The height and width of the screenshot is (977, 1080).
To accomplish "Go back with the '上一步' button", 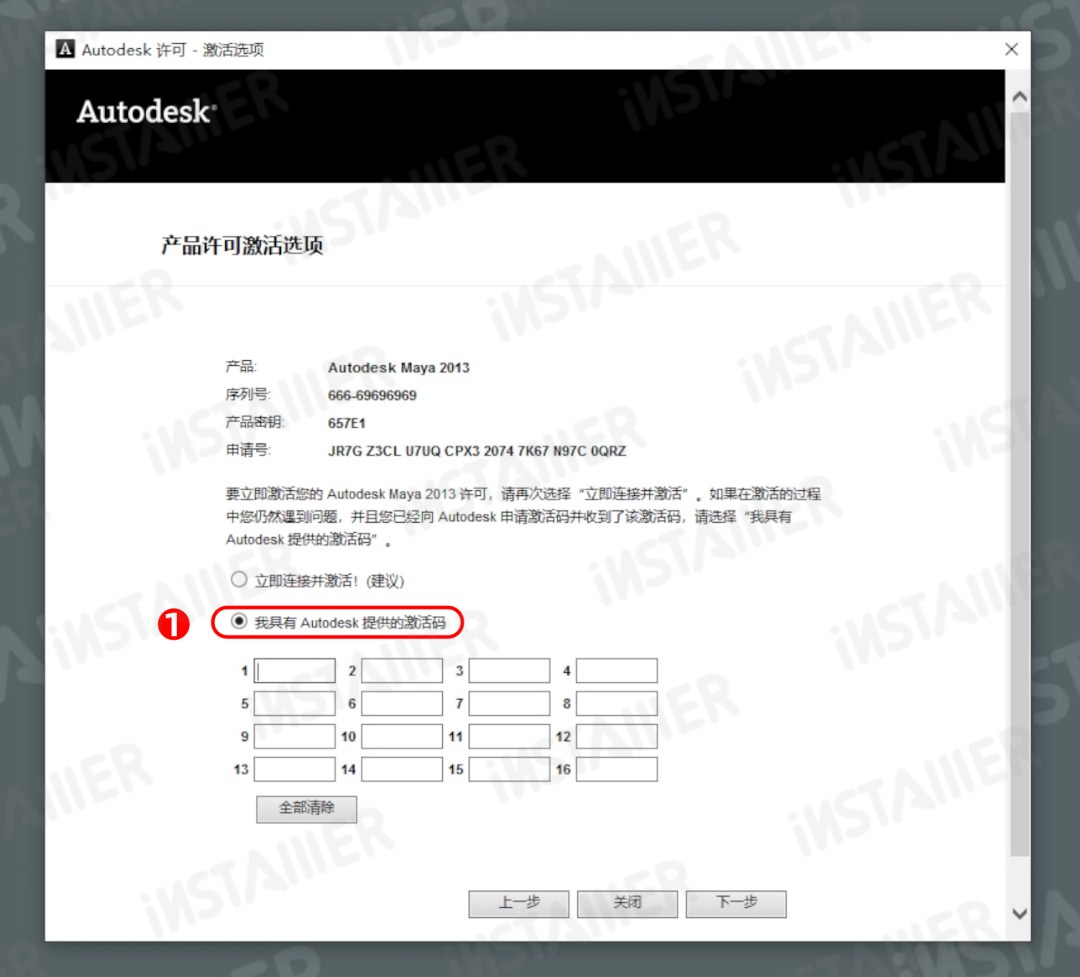I will (519, 903).
